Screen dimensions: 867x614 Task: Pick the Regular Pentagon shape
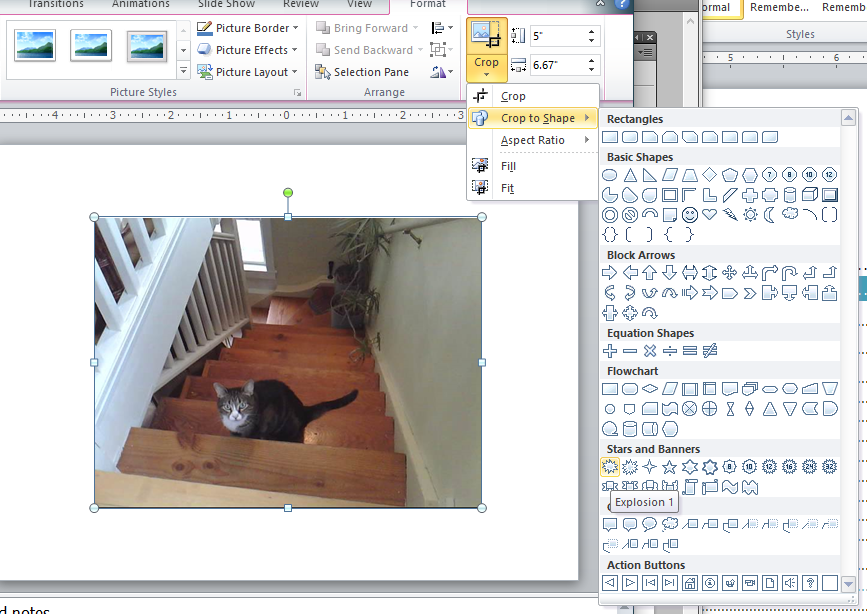730,175
